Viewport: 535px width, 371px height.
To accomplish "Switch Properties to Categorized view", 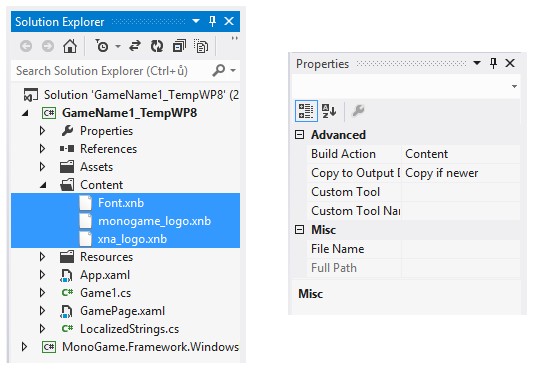I will click(x=306, y=111).
